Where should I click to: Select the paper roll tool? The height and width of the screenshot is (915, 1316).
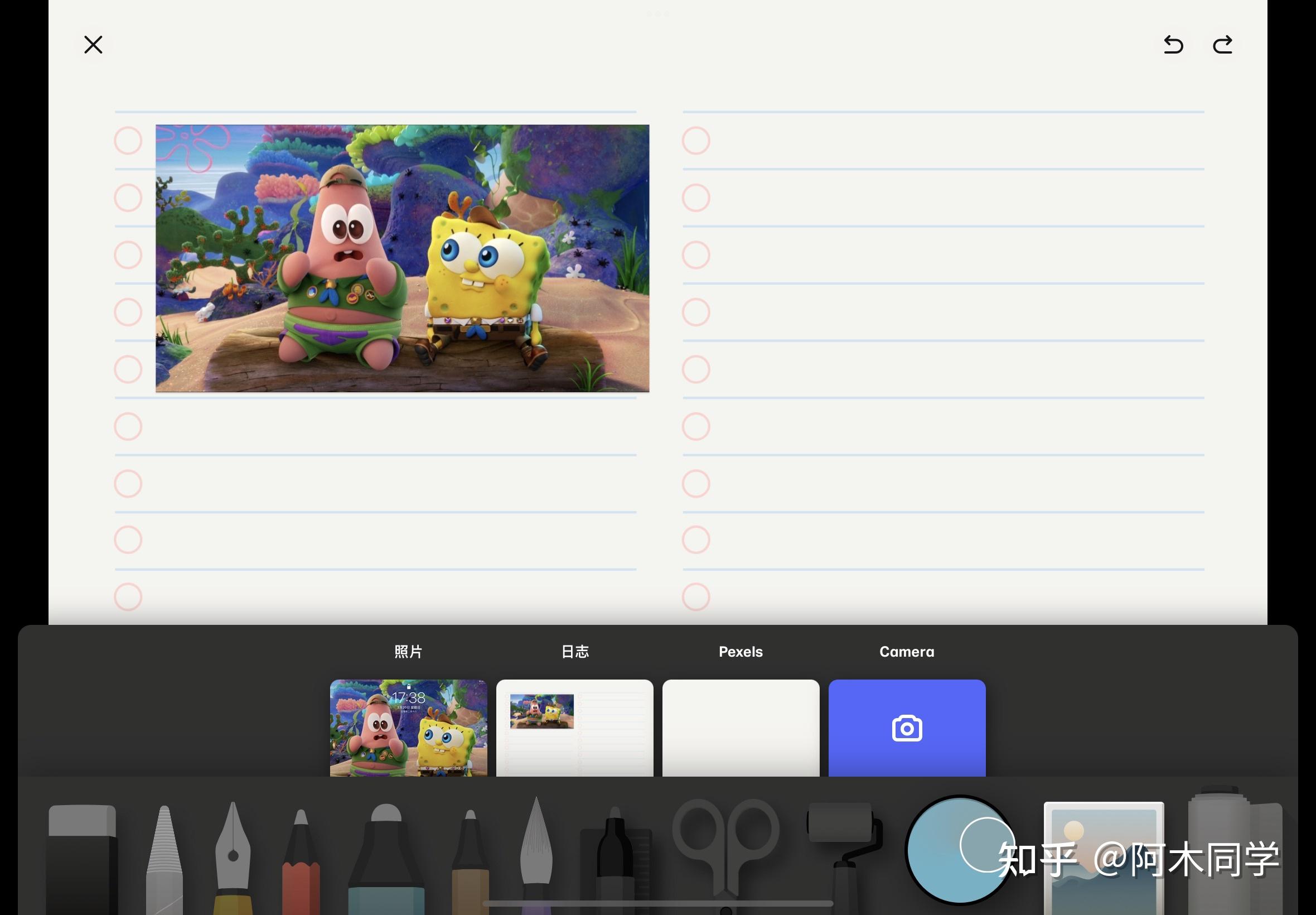[x=1235, y=851]
